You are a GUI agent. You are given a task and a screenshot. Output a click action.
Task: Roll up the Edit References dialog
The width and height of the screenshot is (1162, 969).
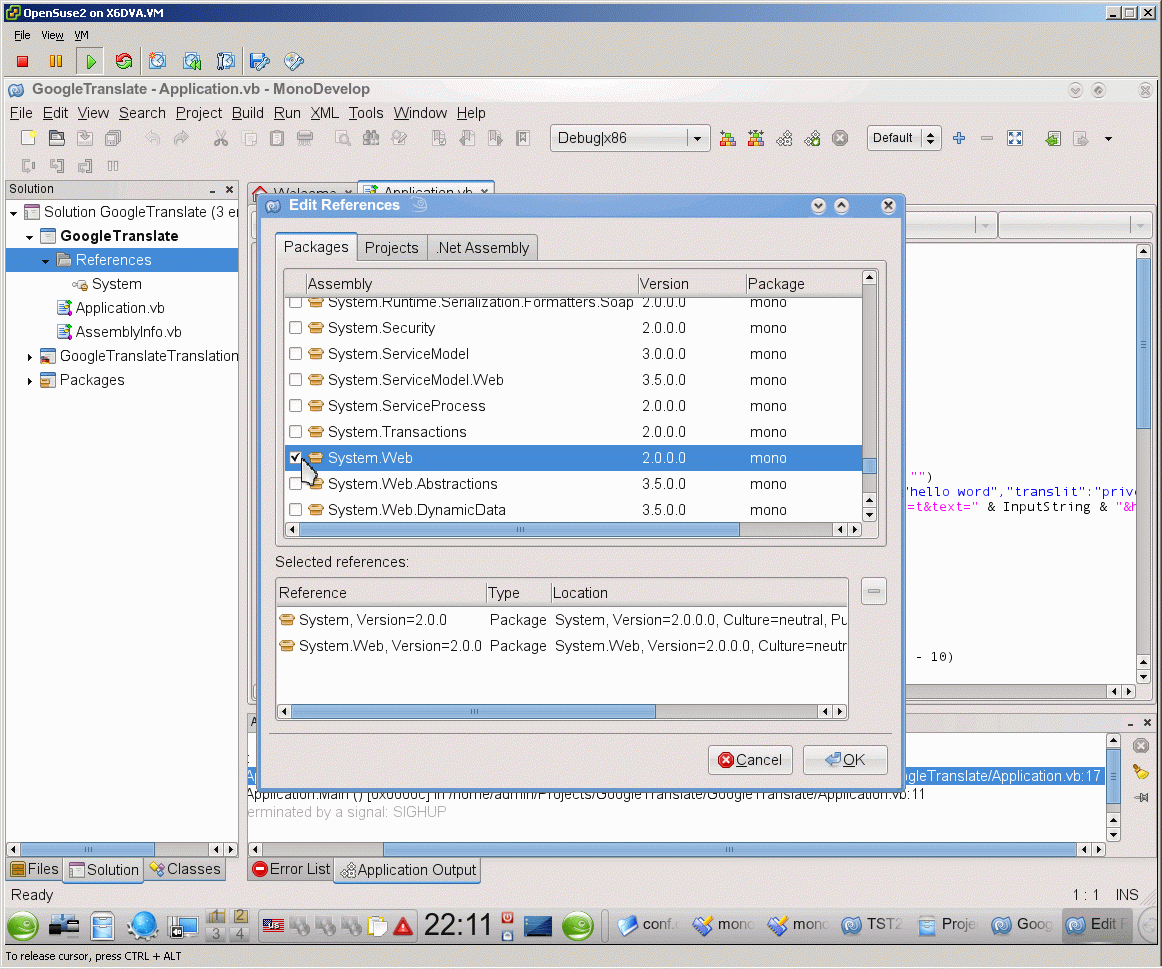841,206
